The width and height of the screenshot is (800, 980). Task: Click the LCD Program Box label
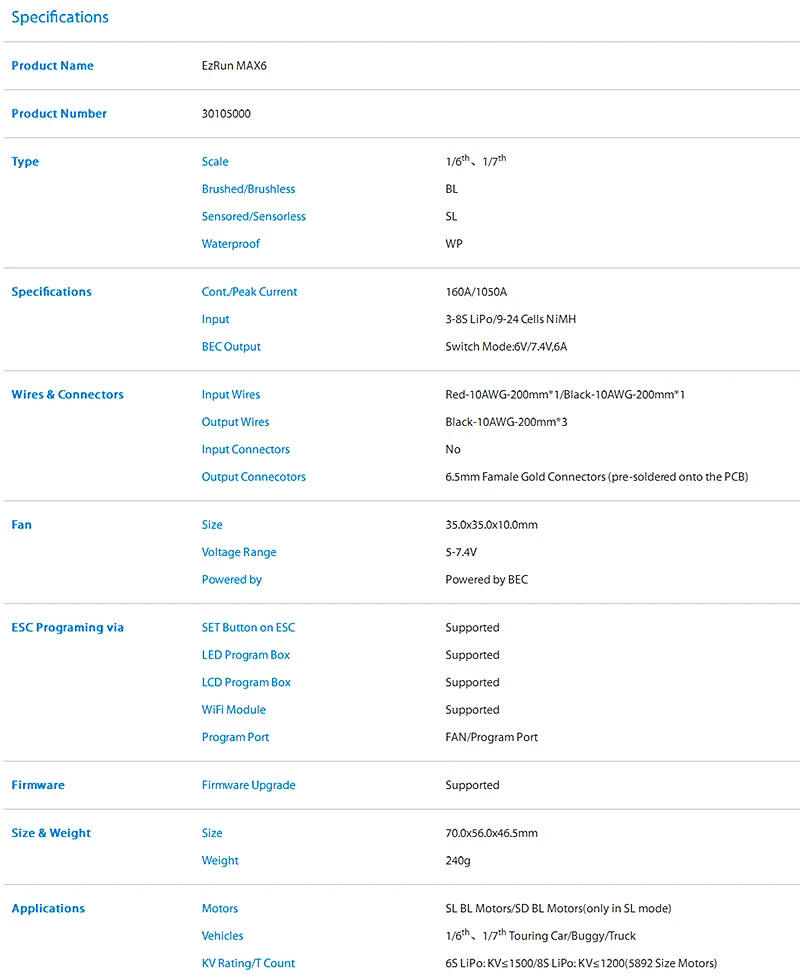246,682
